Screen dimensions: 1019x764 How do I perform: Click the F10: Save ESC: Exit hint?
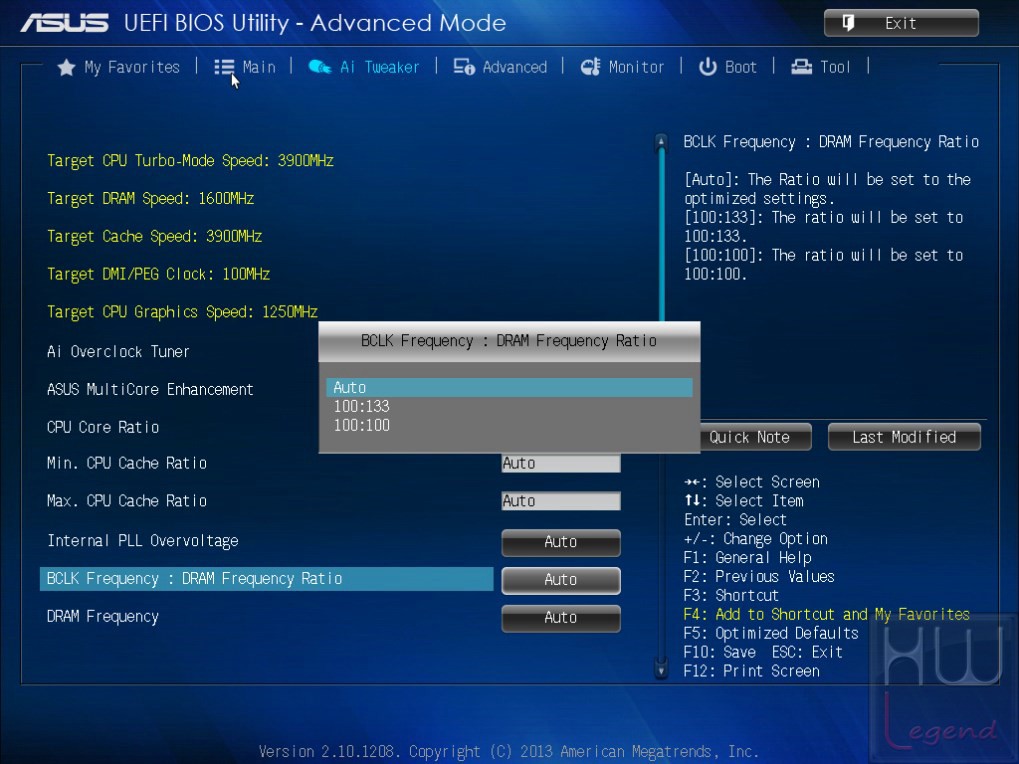tap(763, 652)
